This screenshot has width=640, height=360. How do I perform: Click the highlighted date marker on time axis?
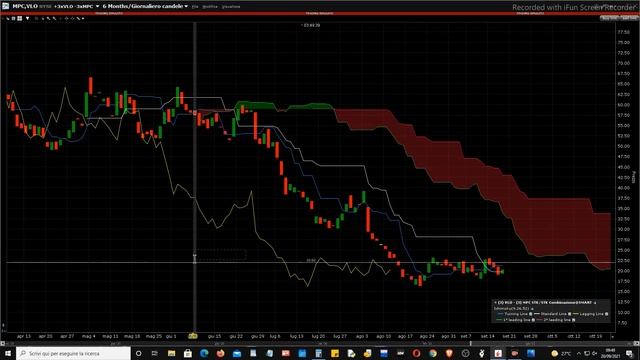pyautogui.click(x=193, y=336)
